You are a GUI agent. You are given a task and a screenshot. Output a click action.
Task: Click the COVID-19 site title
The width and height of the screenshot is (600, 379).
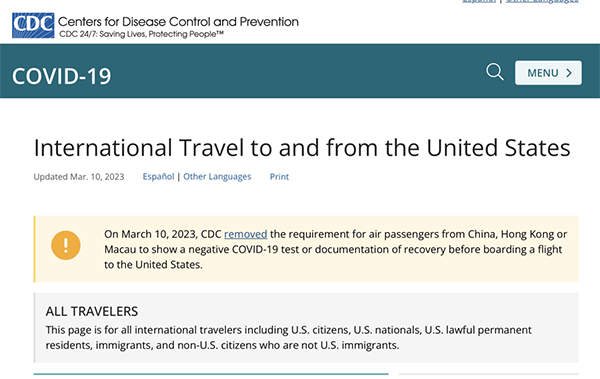tap(62, 76)
